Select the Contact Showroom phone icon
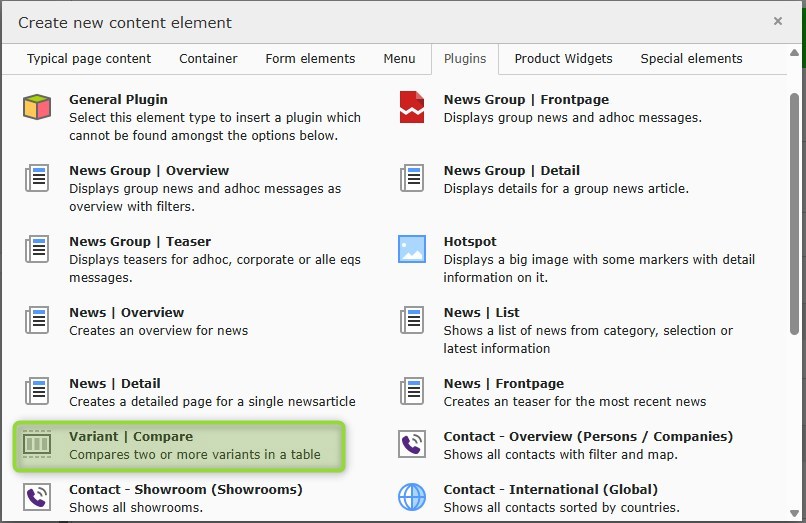The width and height of the screenshot is (806, 523). (37, 497)
